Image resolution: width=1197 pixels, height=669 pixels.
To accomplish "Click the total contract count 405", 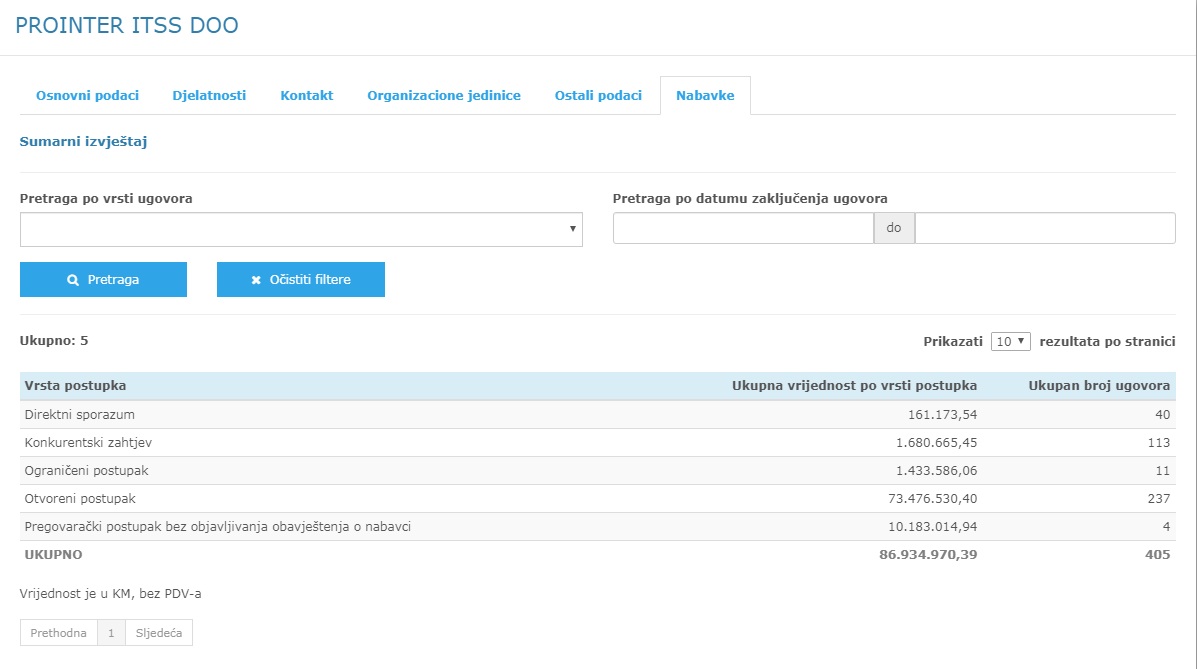I will click(x=1157, y=554).
